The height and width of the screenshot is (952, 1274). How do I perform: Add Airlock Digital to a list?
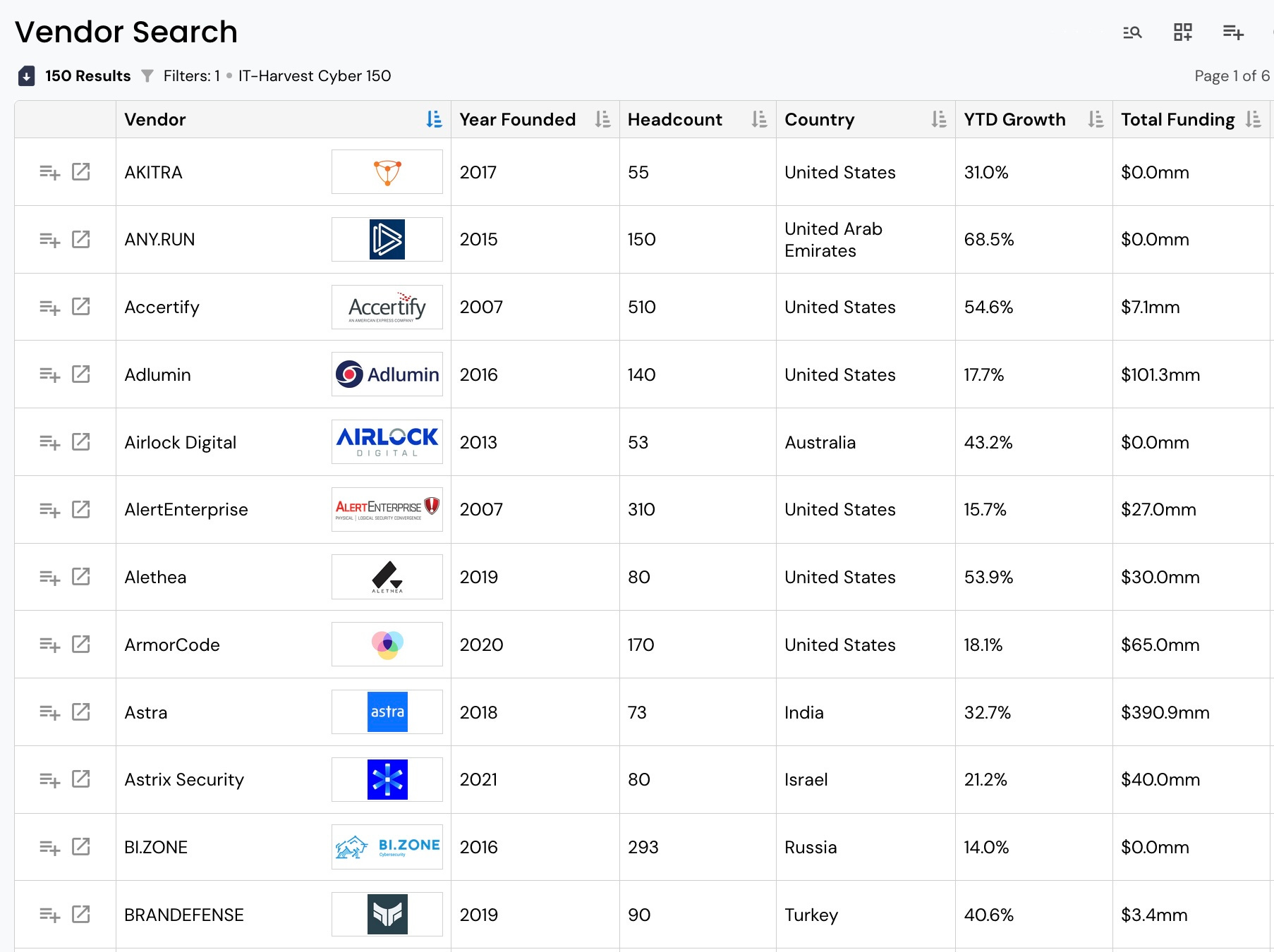coord(49,442)
